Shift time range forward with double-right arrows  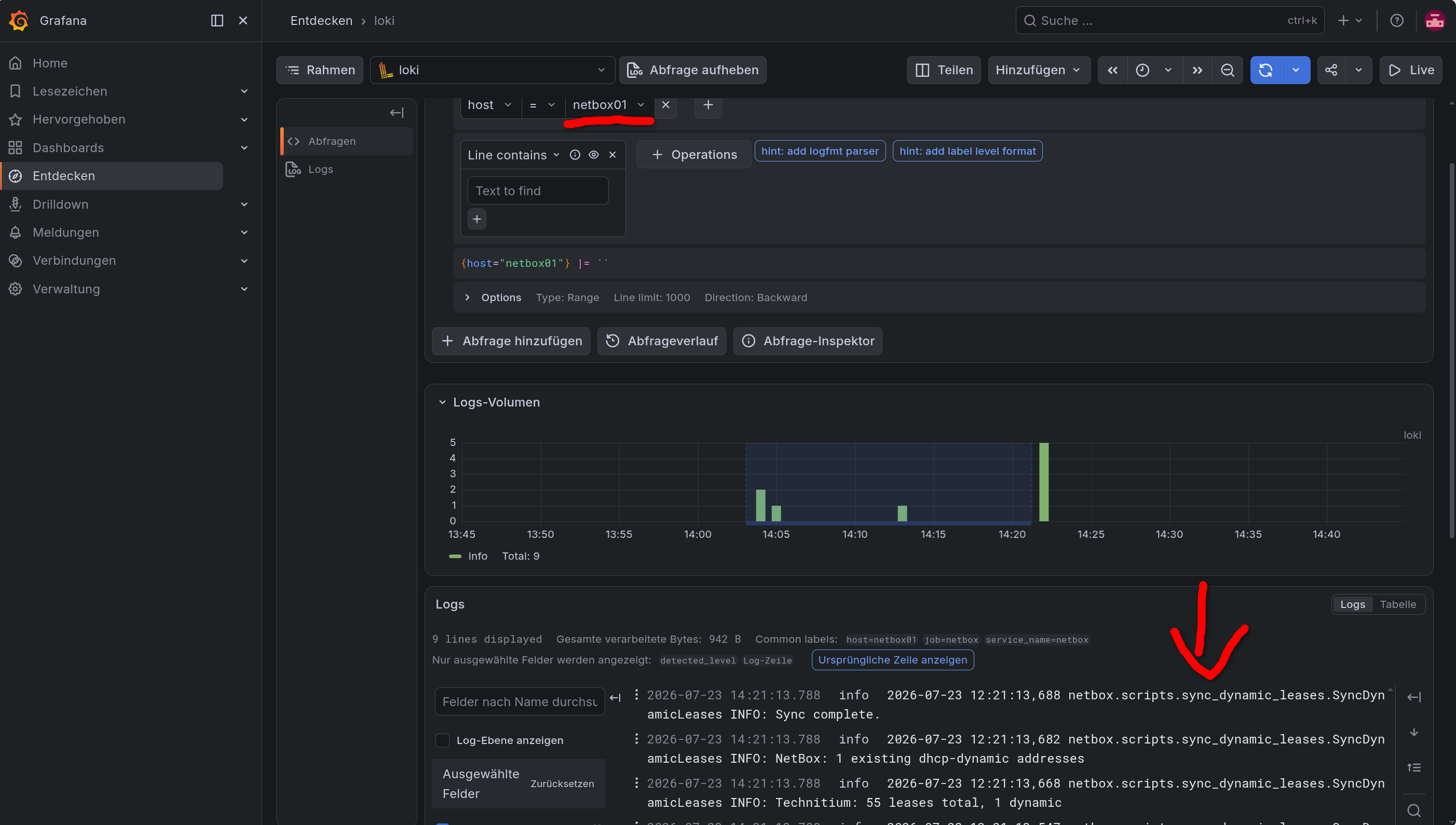1197,70
